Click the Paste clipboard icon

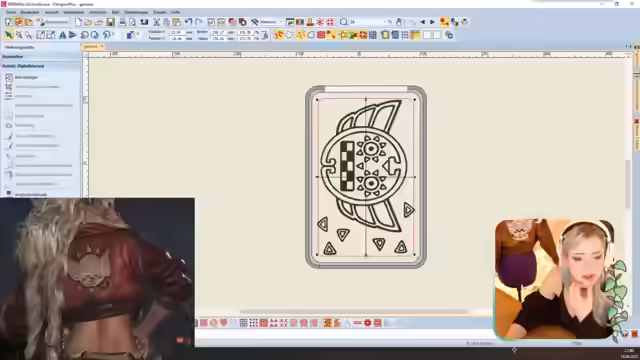tap(176, 22)
